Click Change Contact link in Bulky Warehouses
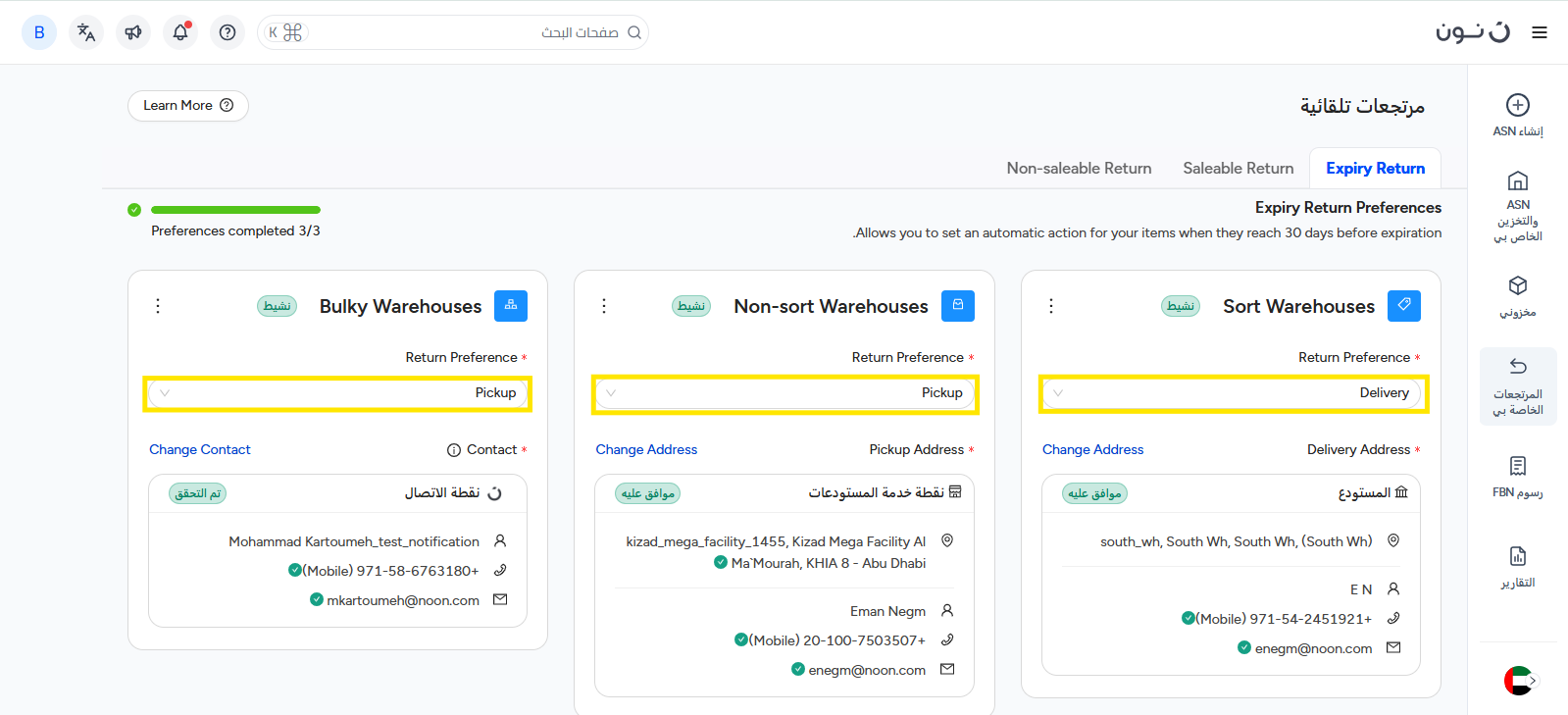This screenshot has height=715, width=1568. [200, 449]
